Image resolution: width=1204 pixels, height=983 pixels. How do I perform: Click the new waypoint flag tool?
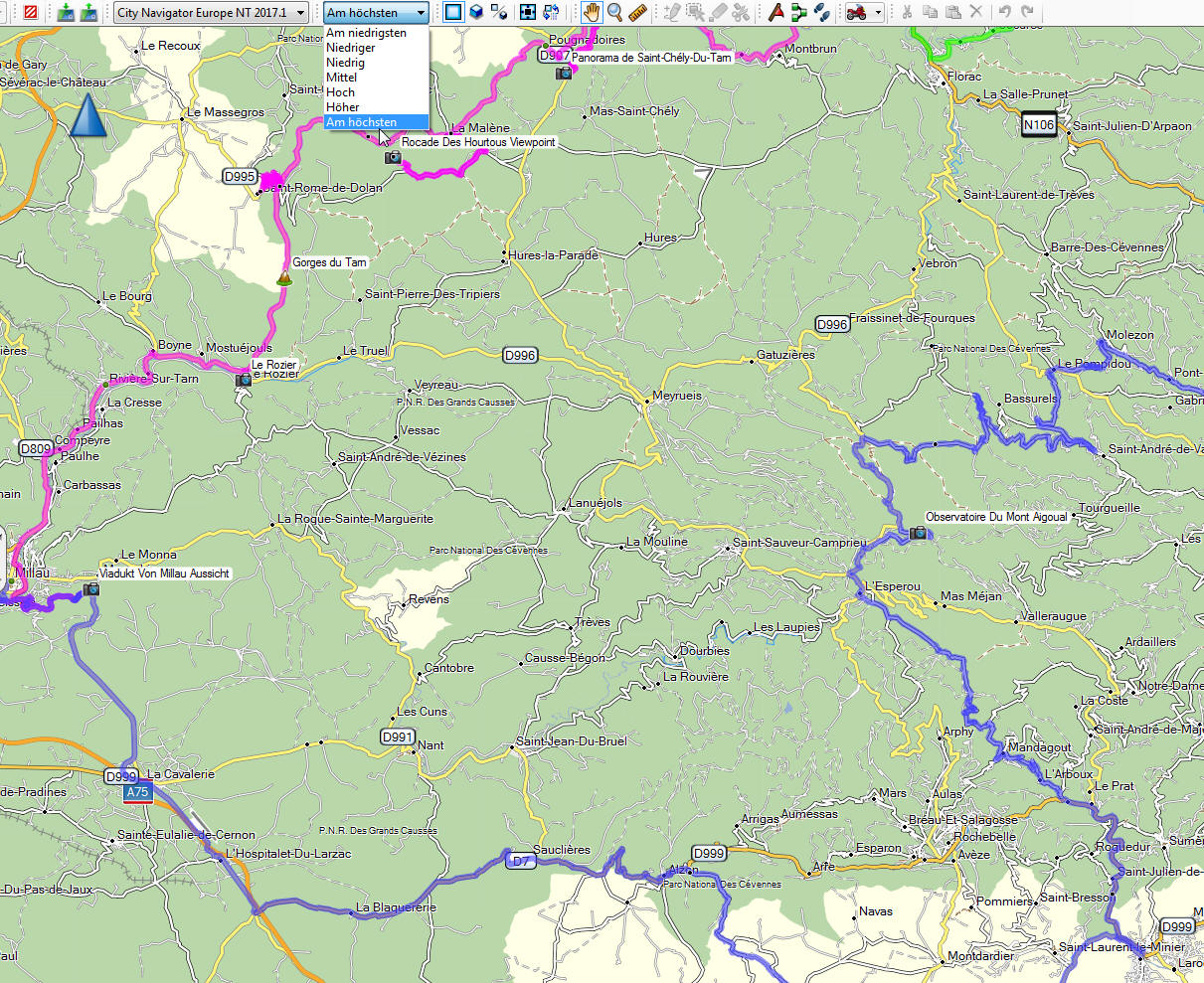[775, 12]
